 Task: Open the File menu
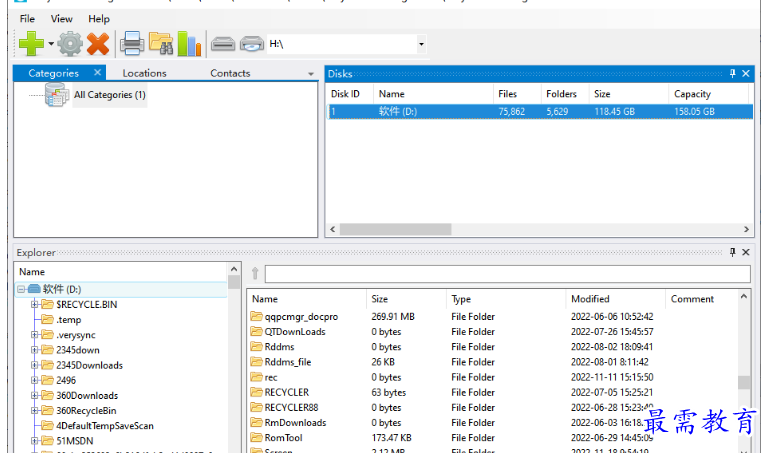pyautogui.click(x=27, y=19)
